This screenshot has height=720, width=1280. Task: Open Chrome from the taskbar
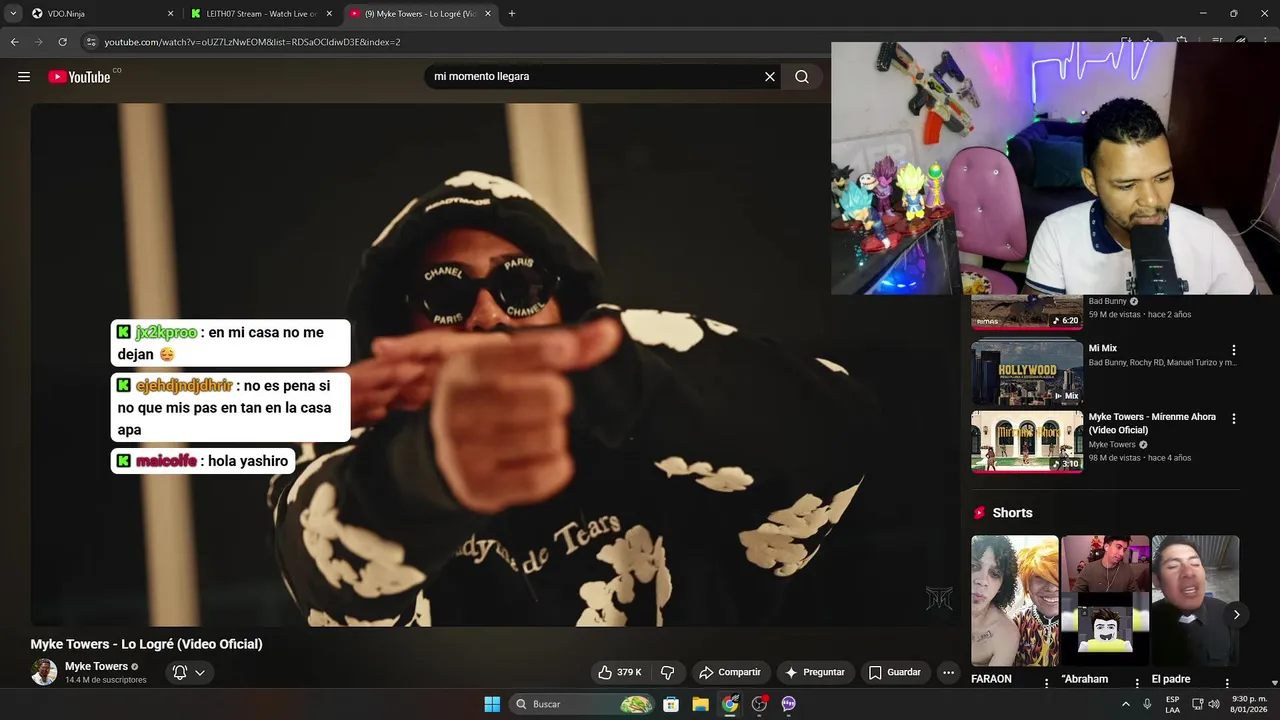pyautogui.click(x=730, y=704)
